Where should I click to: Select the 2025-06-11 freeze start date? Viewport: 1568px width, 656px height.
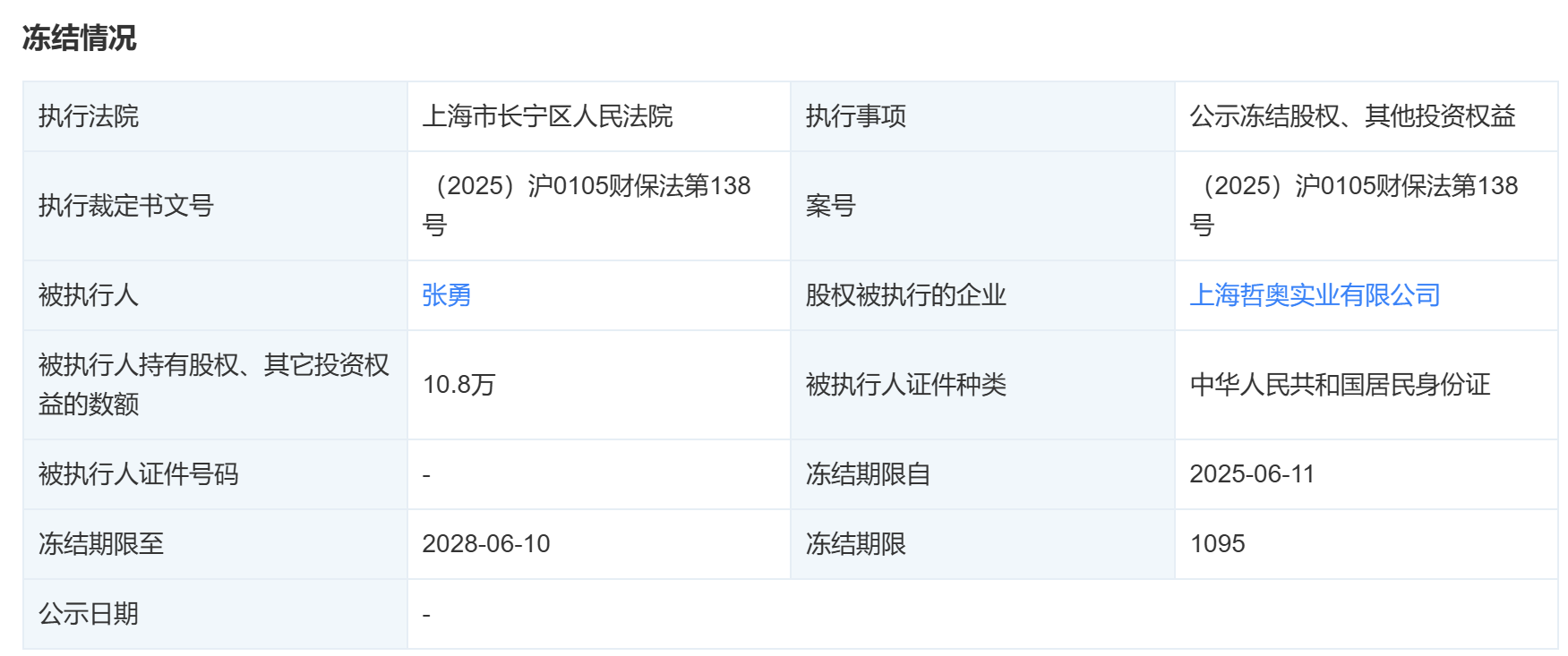click(x=1252, y=474)
